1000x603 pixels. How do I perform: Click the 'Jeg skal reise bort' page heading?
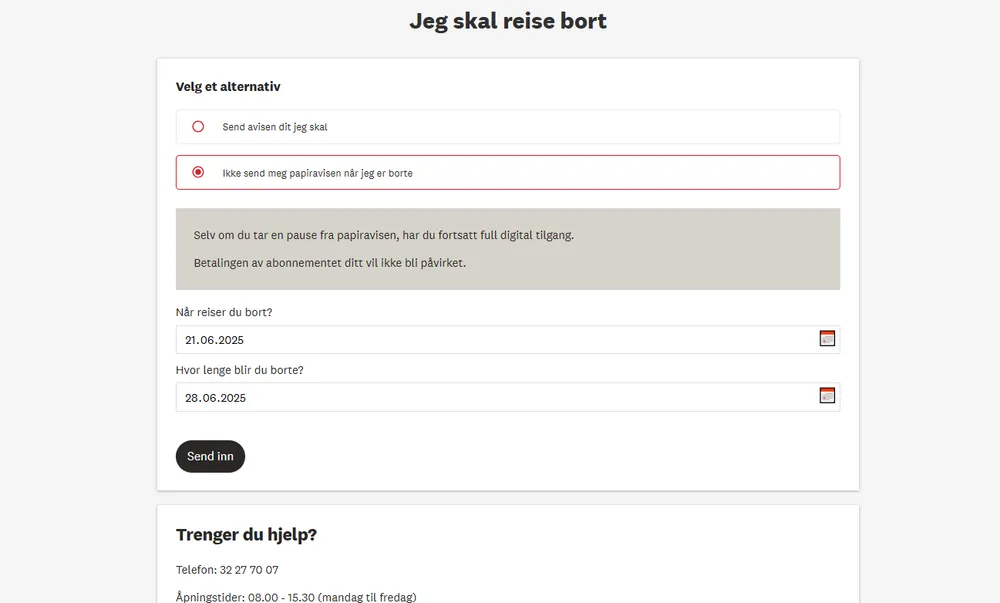pos(508,21)
